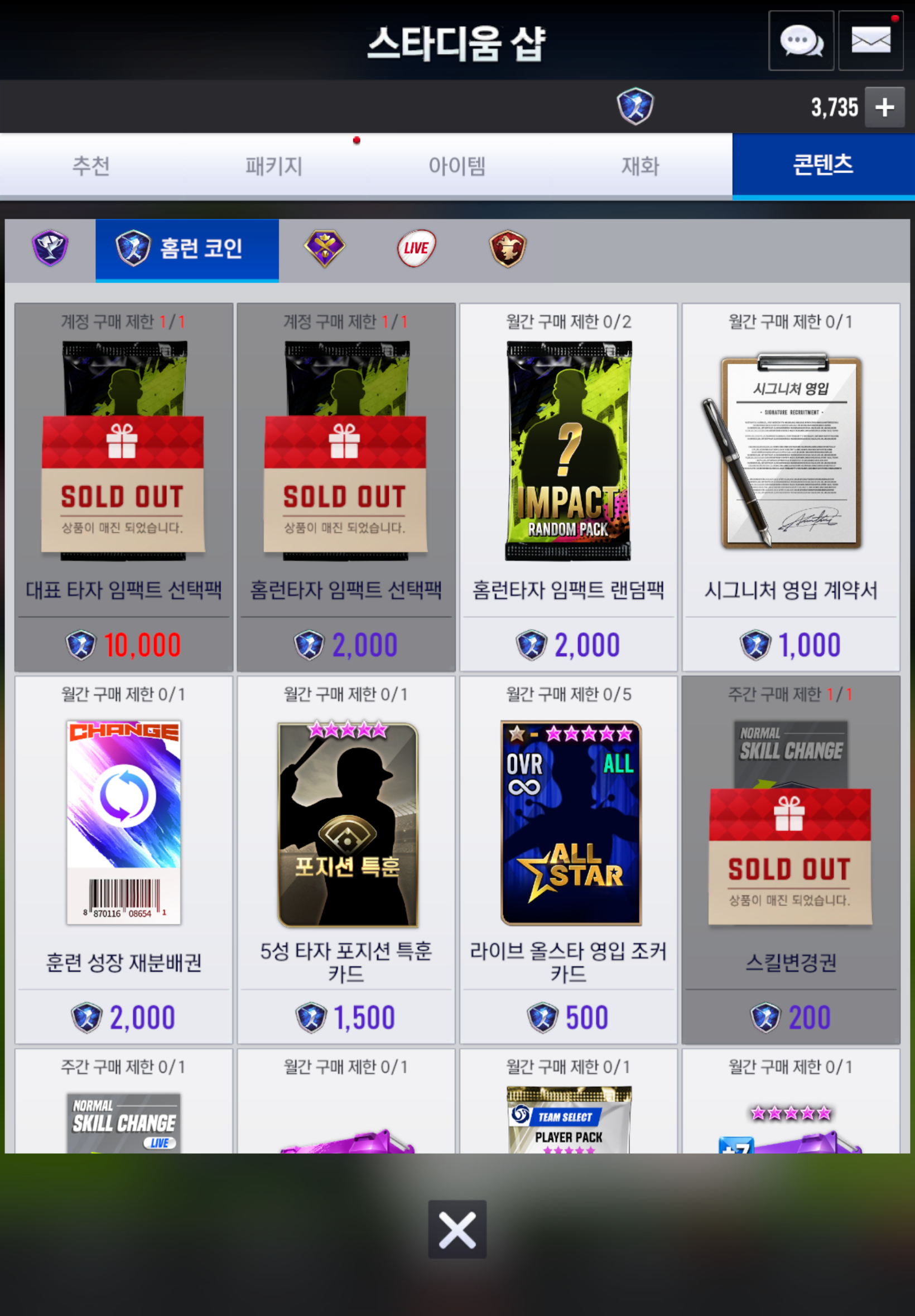Viewport: 915px width, 1316px height.
Task: Select the LIVE coin tab icon
Action: [x=416, y=248]
